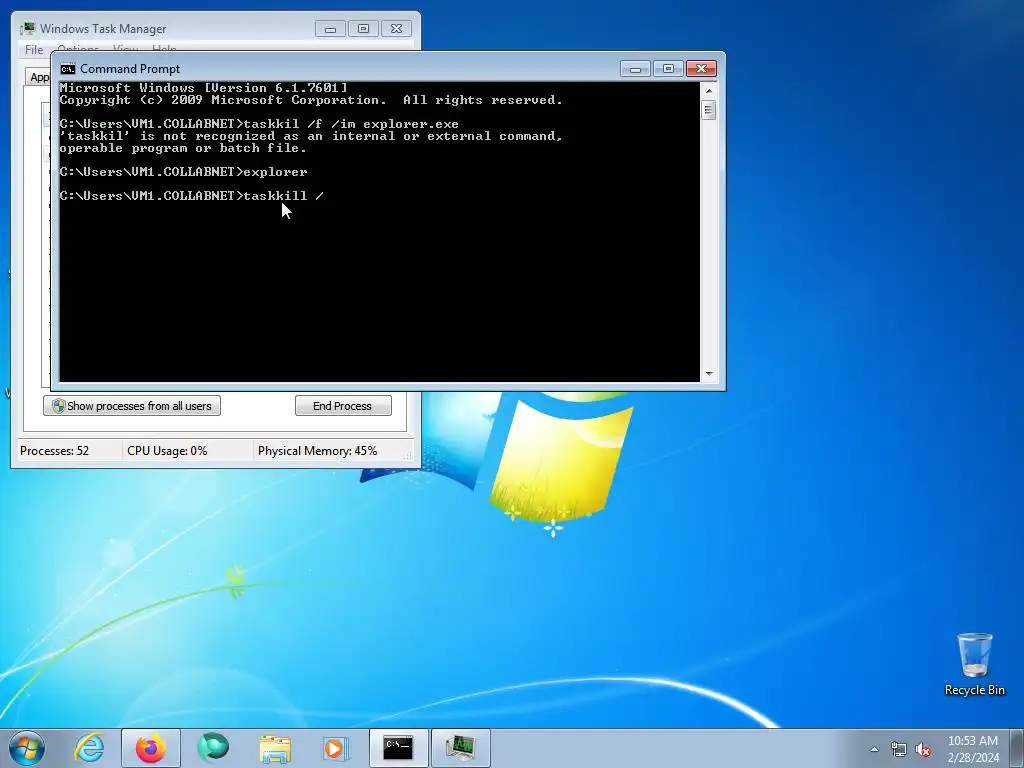The width and height of the screenshot is (1024, 768).
Task: Click the Task Manager title bar icon
Action: click(27, 29)
